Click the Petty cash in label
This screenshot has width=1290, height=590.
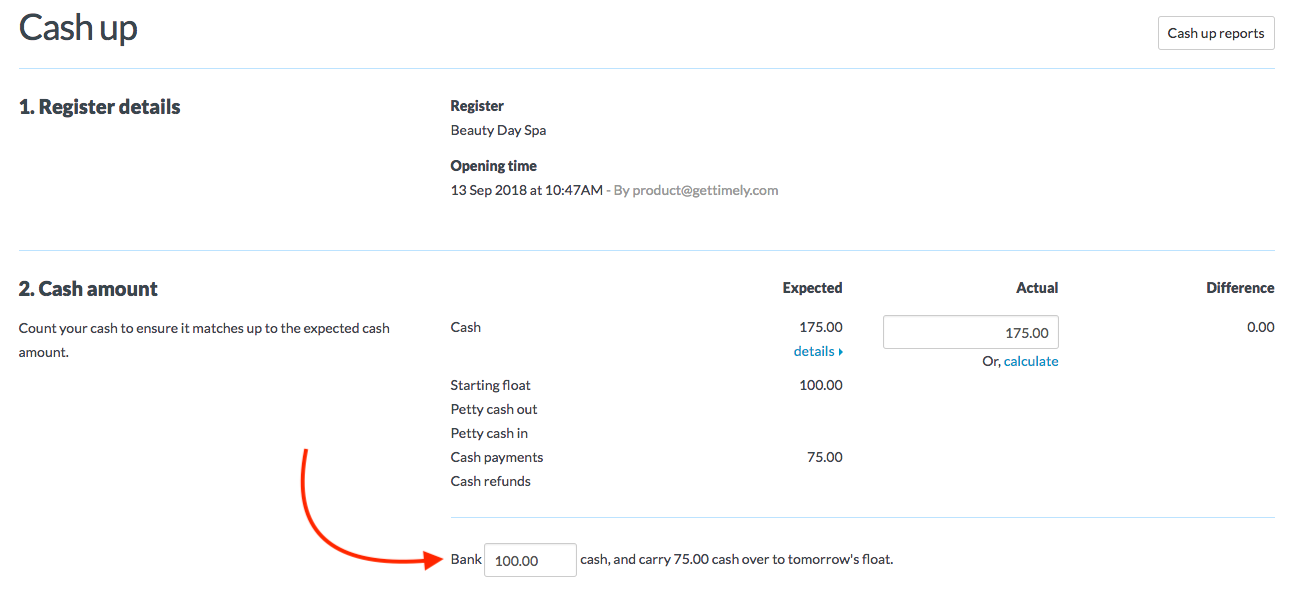pyautogui.click(x=489, y=433)
